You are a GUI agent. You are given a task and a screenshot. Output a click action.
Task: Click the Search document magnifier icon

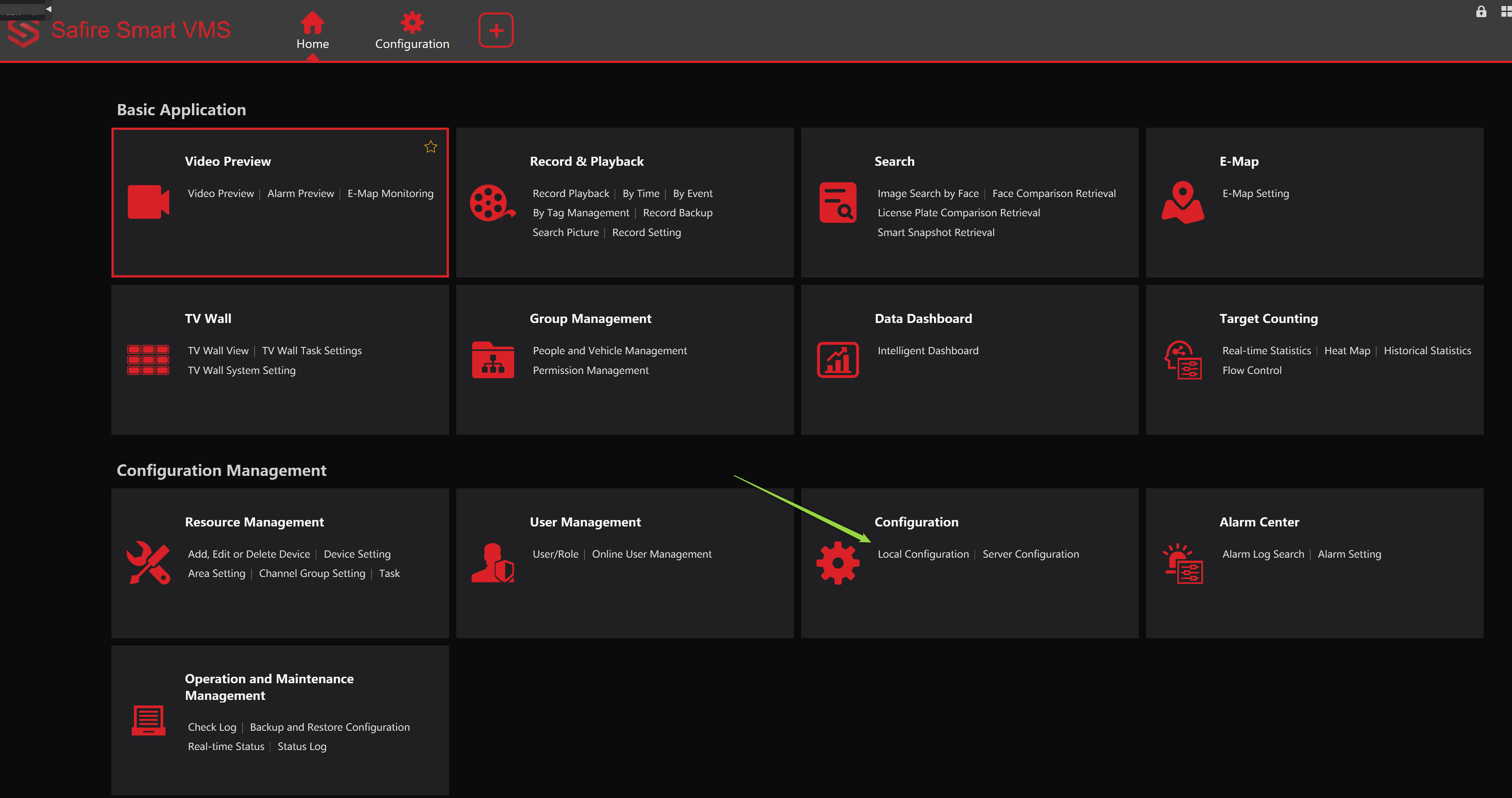[838, 203]
